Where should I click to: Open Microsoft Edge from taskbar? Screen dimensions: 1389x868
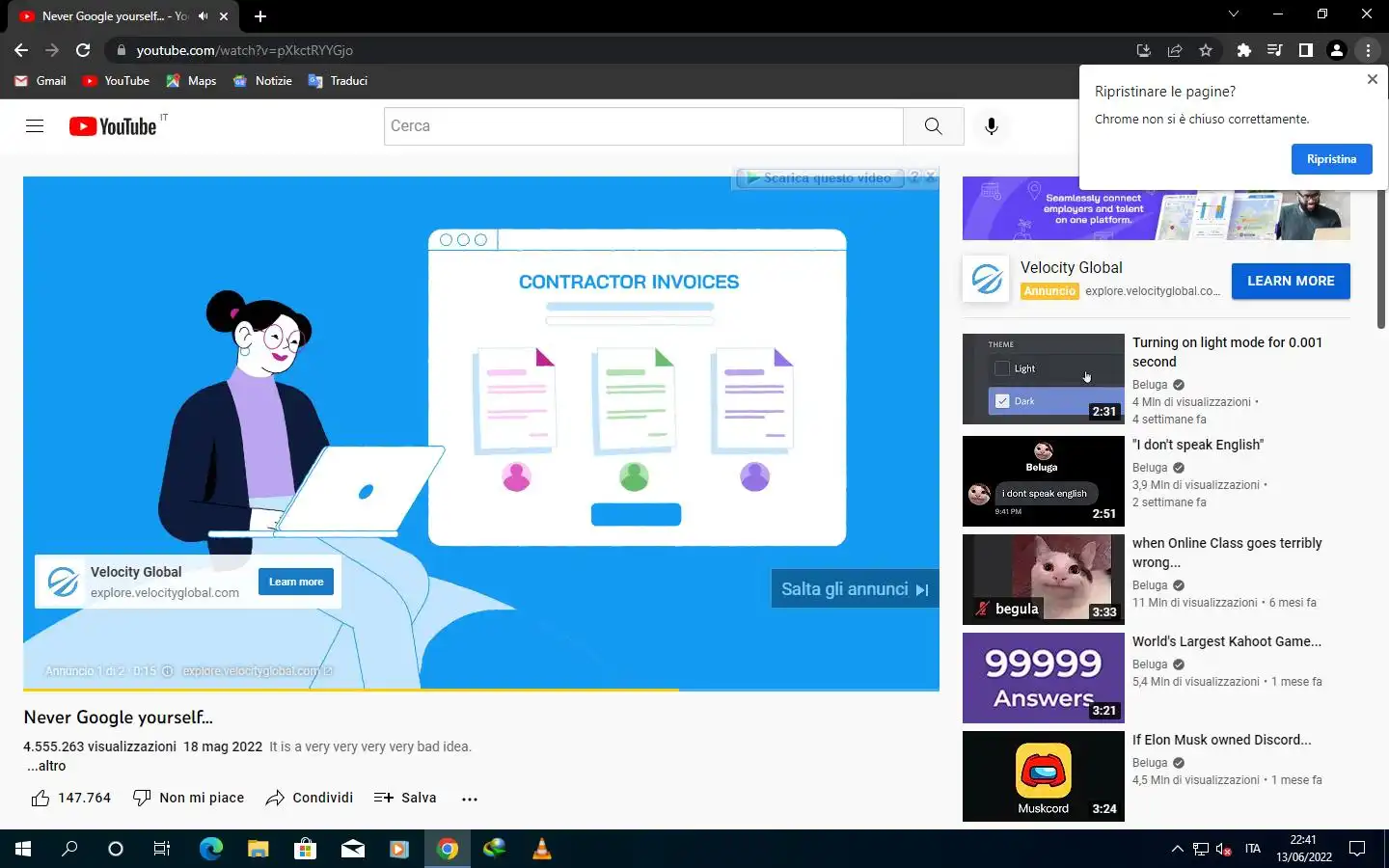[x=210, y=849]
